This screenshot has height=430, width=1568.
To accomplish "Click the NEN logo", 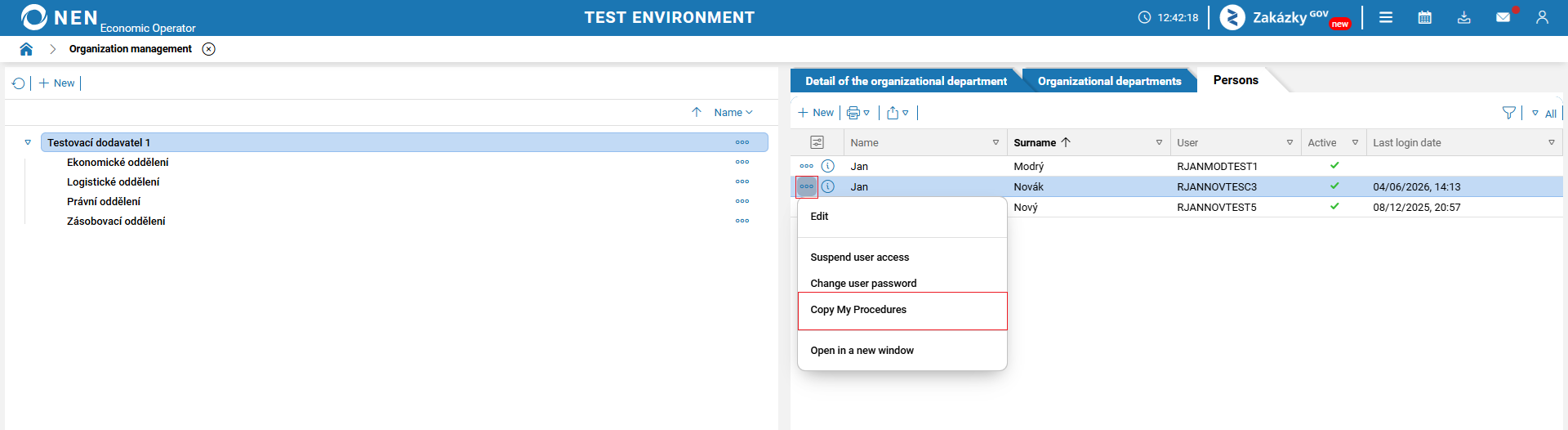I will click(x=59, y=17).
